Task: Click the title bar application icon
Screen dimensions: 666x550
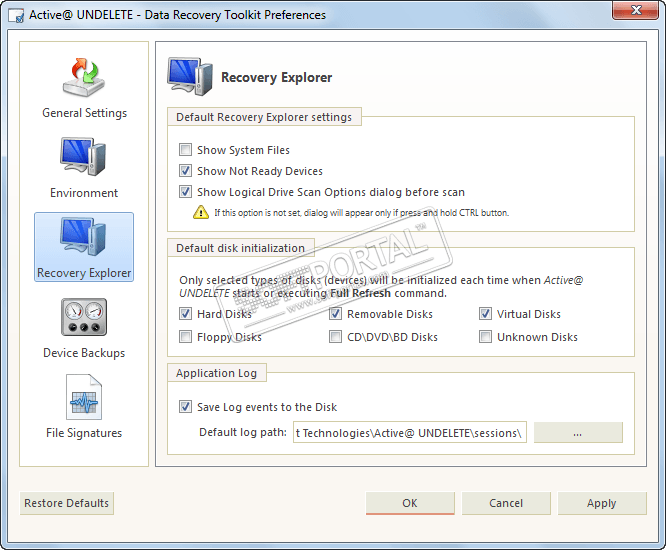Action: 16,15
